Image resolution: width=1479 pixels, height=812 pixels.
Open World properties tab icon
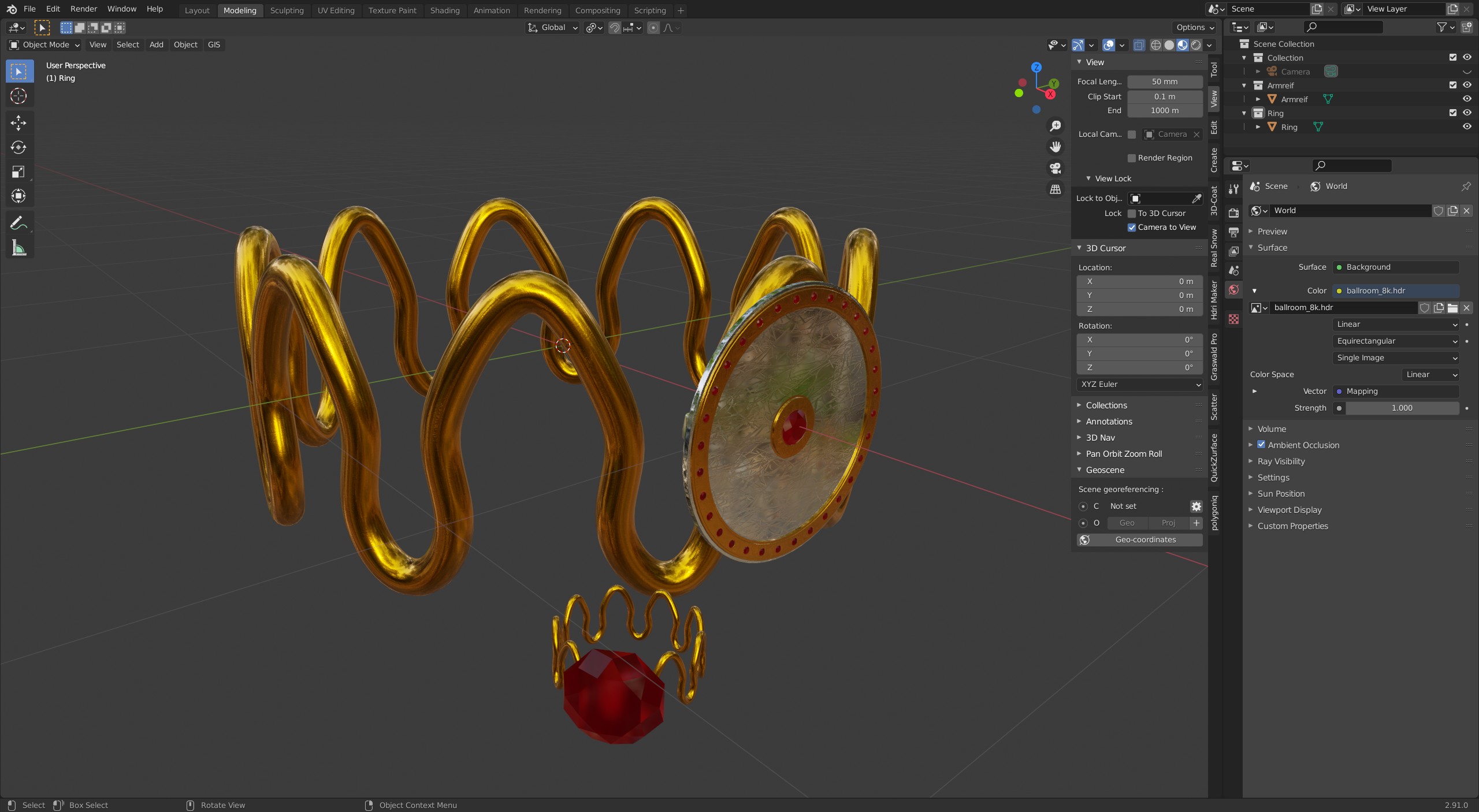point(1234,289)
